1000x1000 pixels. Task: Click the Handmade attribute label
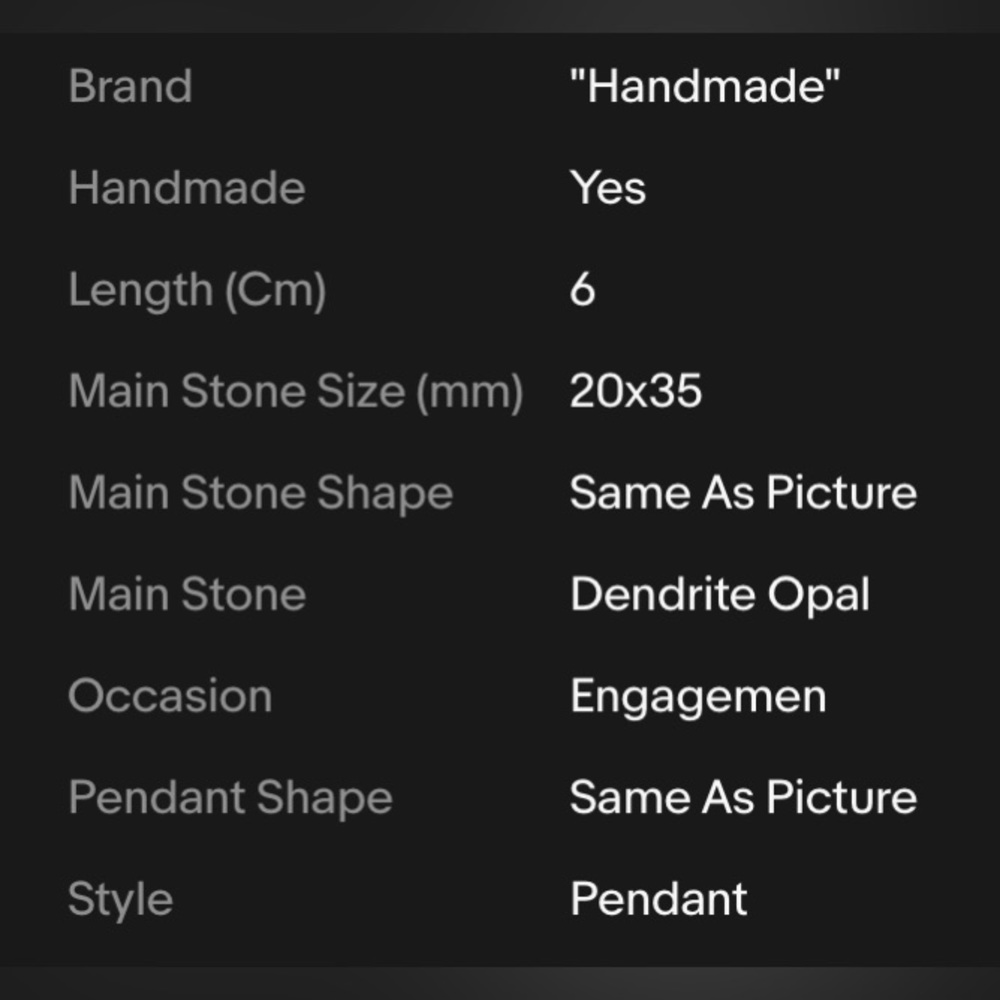tap(187, 188)
